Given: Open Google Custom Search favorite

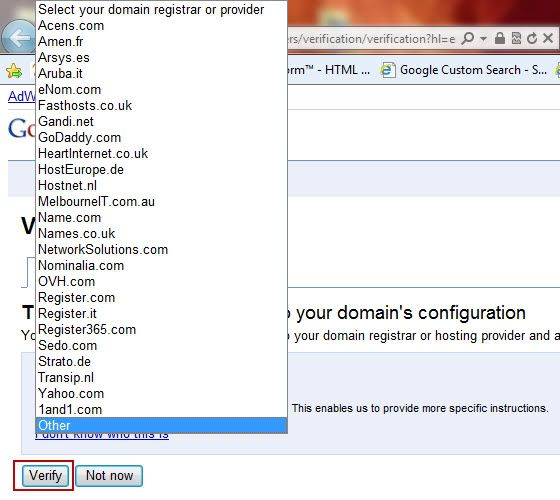Looking at the screenshot, I should click(x=473, y=70).
